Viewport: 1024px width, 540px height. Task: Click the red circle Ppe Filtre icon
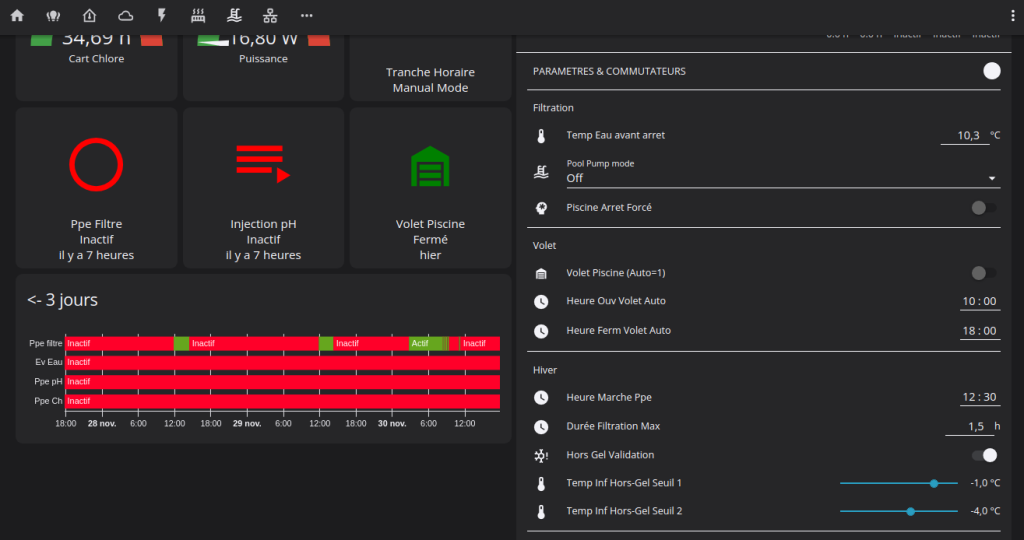96,165
